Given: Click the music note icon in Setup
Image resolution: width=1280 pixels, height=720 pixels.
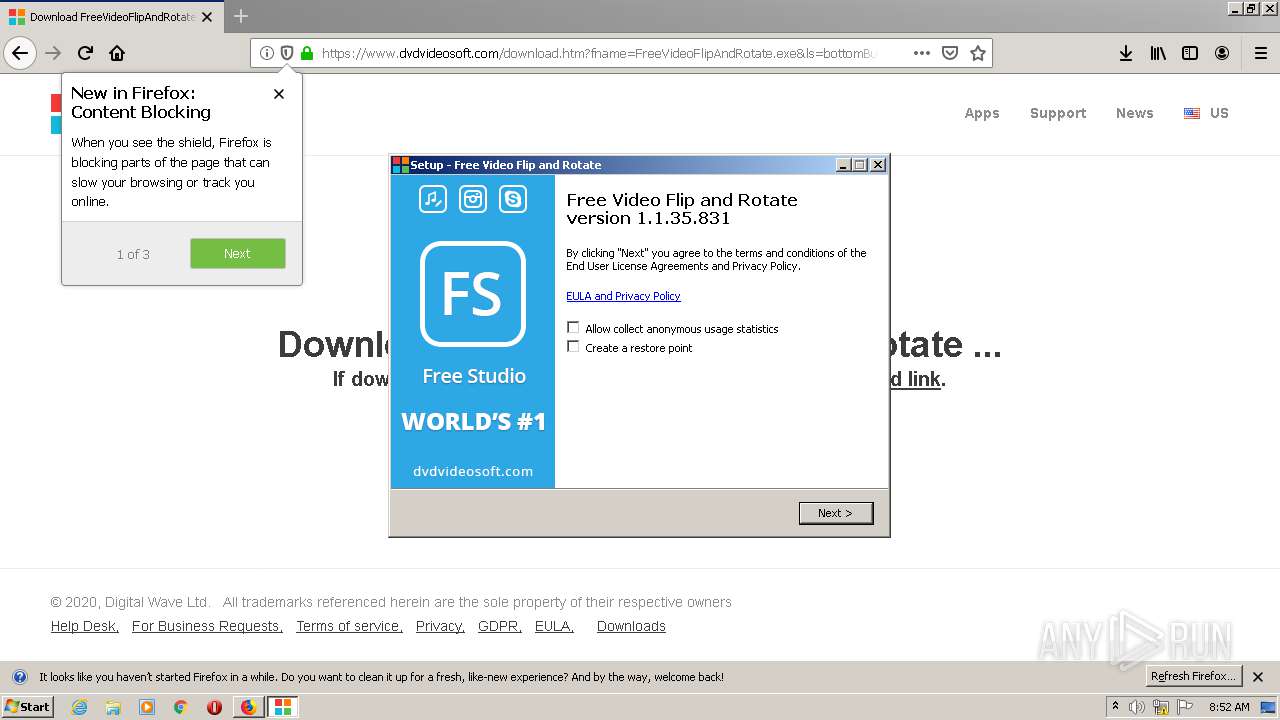Looking at the screenshot, I should coord(433,199).
